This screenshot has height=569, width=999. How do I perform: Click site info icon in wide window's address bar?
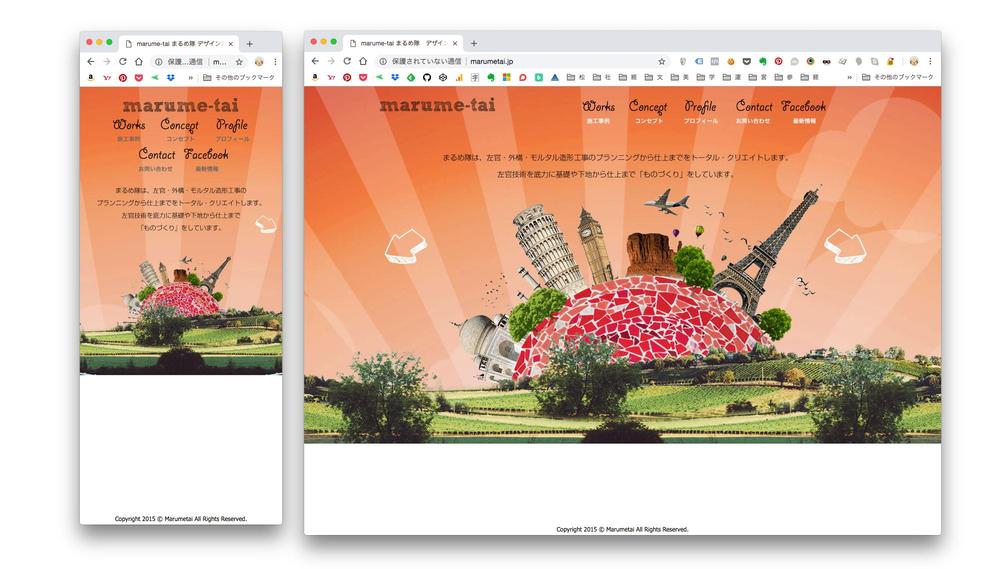point(383,61)
